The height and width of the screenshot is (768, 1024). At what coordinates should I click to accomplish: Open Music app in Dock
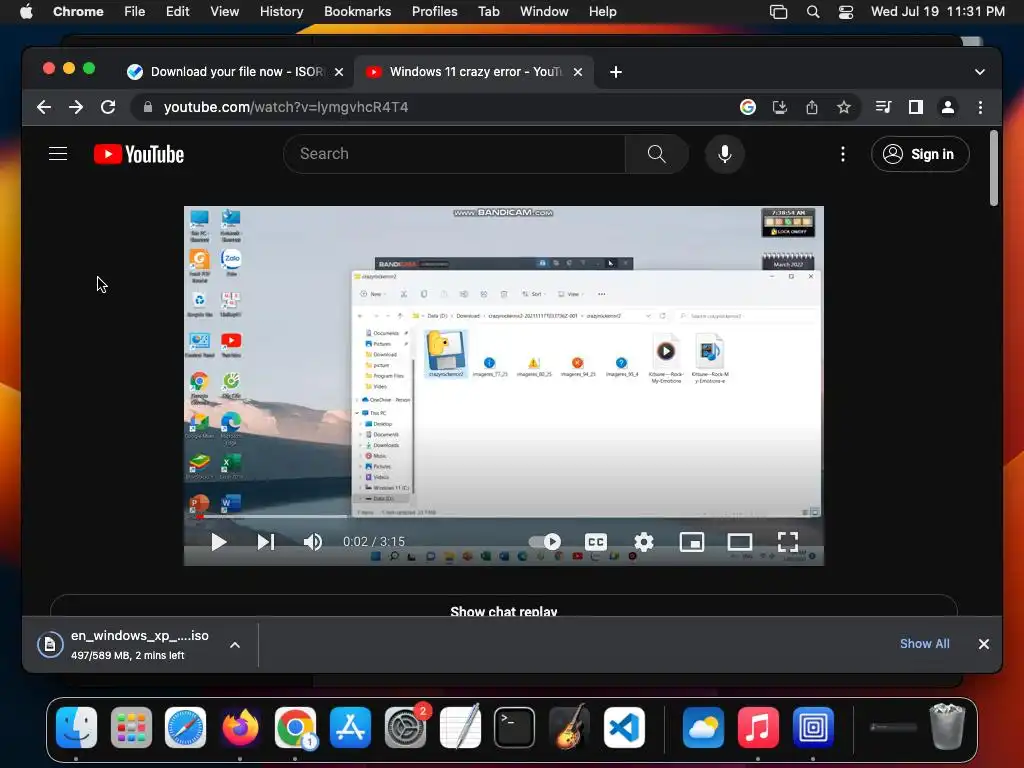click(x=758, y=727)
